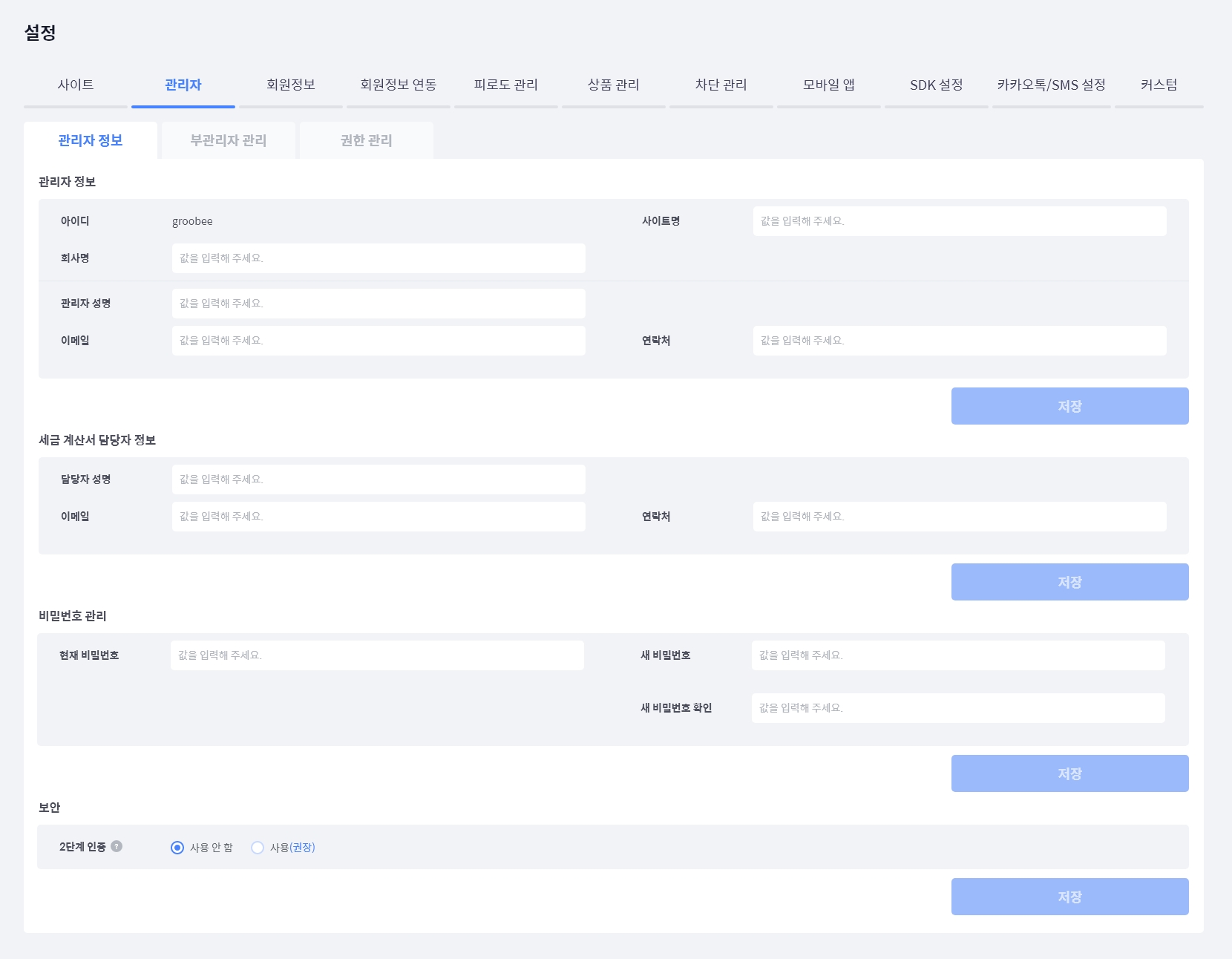Select the 사용 안 함 radio option
The height and width of the screenshot is (959, 1232).
click(177, 848)
